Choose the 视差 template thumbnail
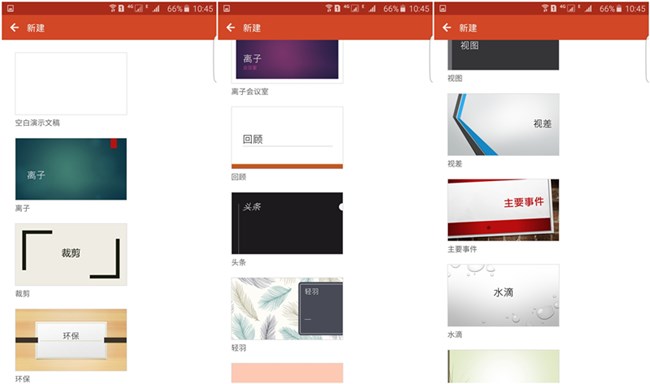This screenshot has width=650, height=384. [x=503, y=124]
